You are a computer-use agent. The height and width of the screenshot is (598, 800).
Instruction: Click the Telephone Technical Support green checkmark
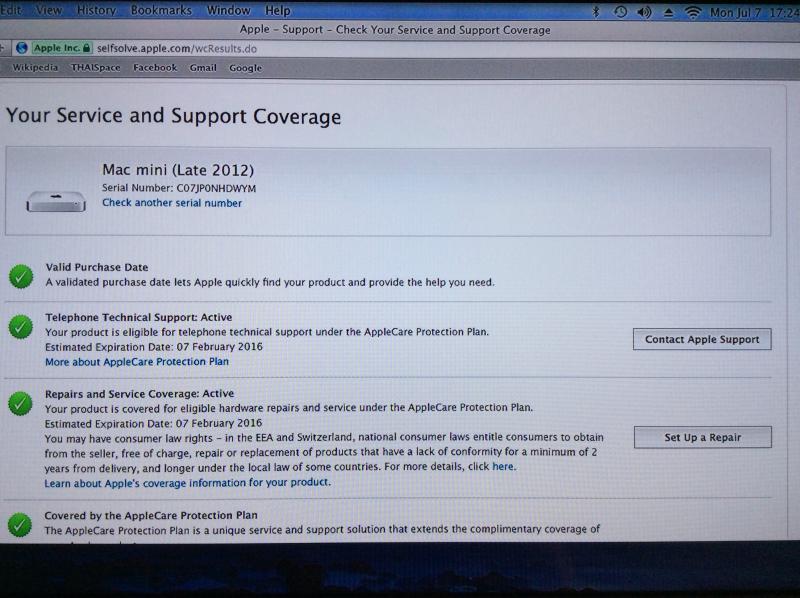point(20,327)
